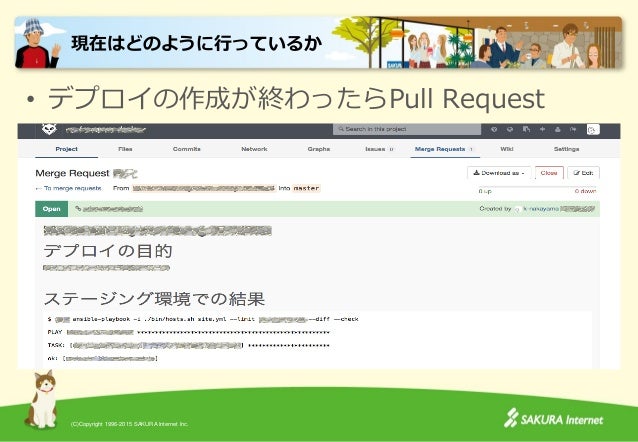The height and width of the screenshot is (442, 638).
Task: Select the Merge Requests tab
Action: [x=444, y=149]
